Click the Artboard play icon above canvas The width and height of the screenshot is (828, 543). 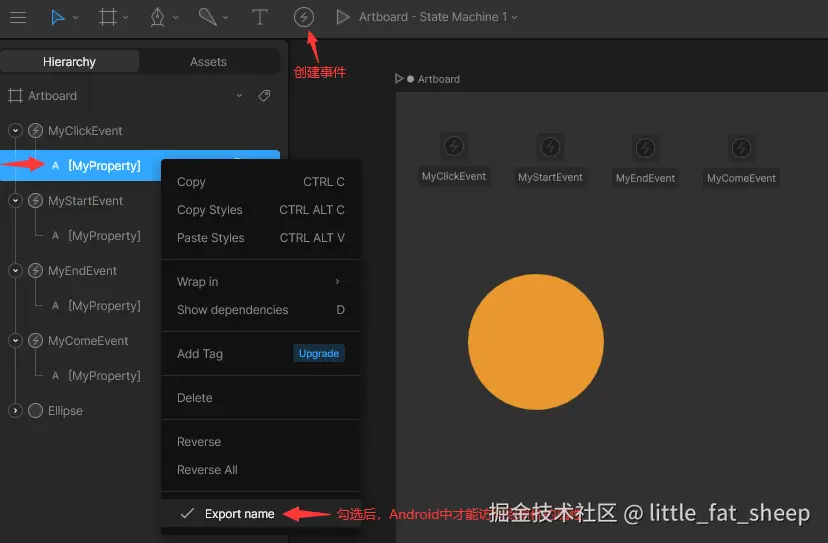pos(399,79)
